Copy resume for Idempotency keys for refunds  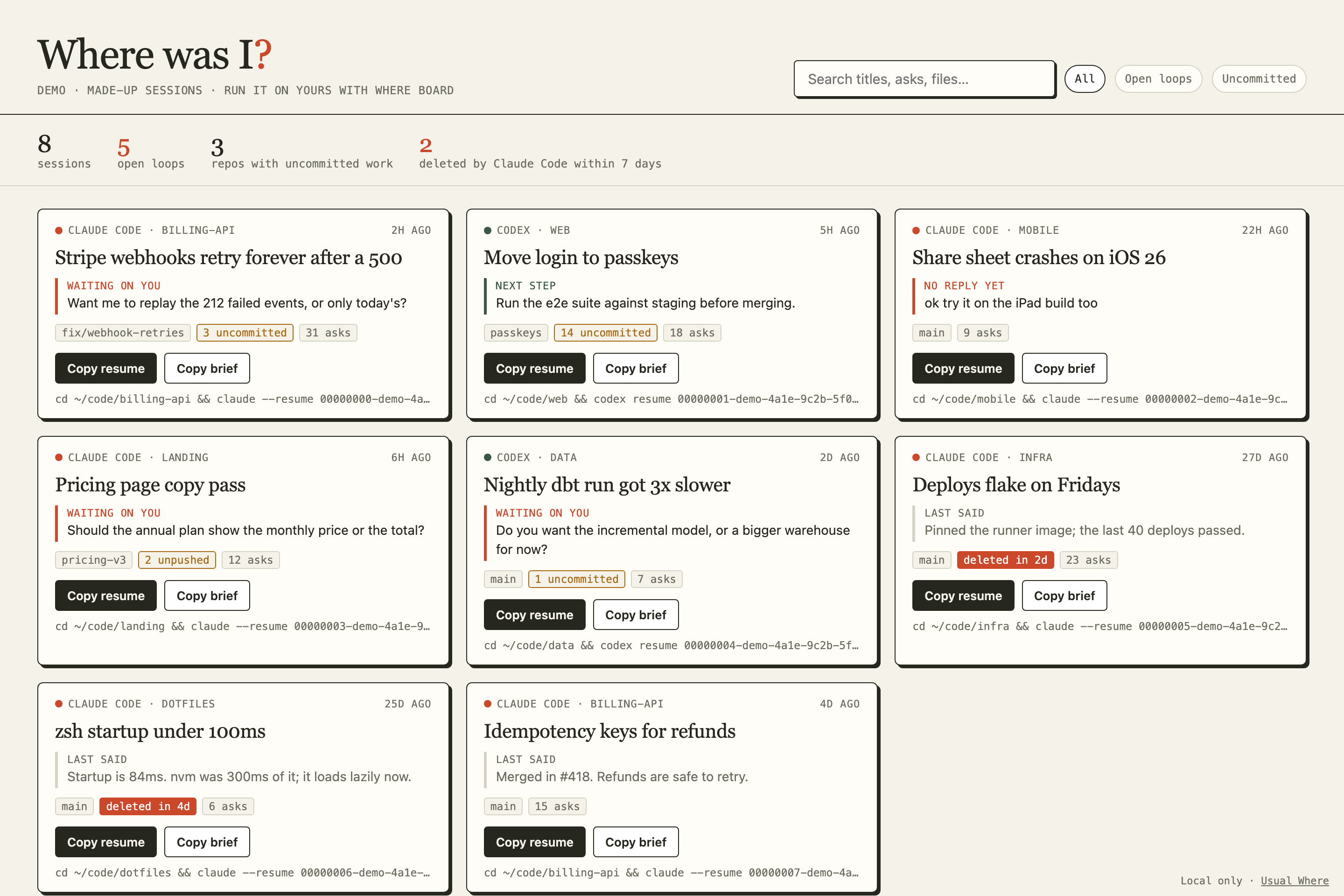[534, 842]
